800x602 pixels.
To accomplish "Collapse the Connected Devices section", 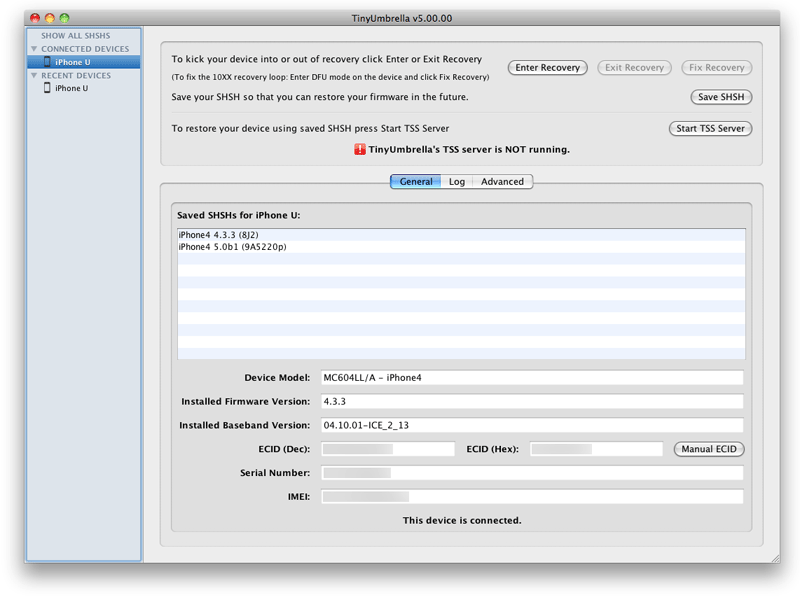I will tap(35, 49).
